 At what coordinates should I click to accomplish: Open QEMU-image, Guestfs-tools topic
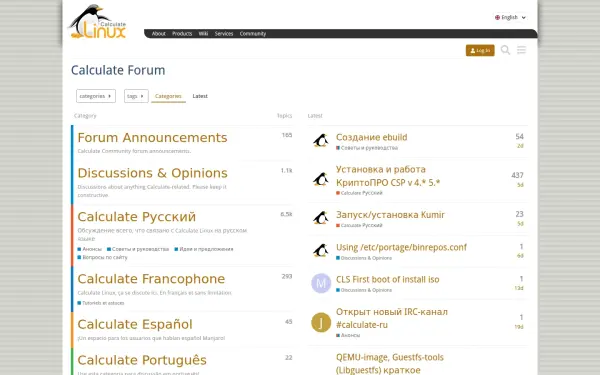point(390,364)
